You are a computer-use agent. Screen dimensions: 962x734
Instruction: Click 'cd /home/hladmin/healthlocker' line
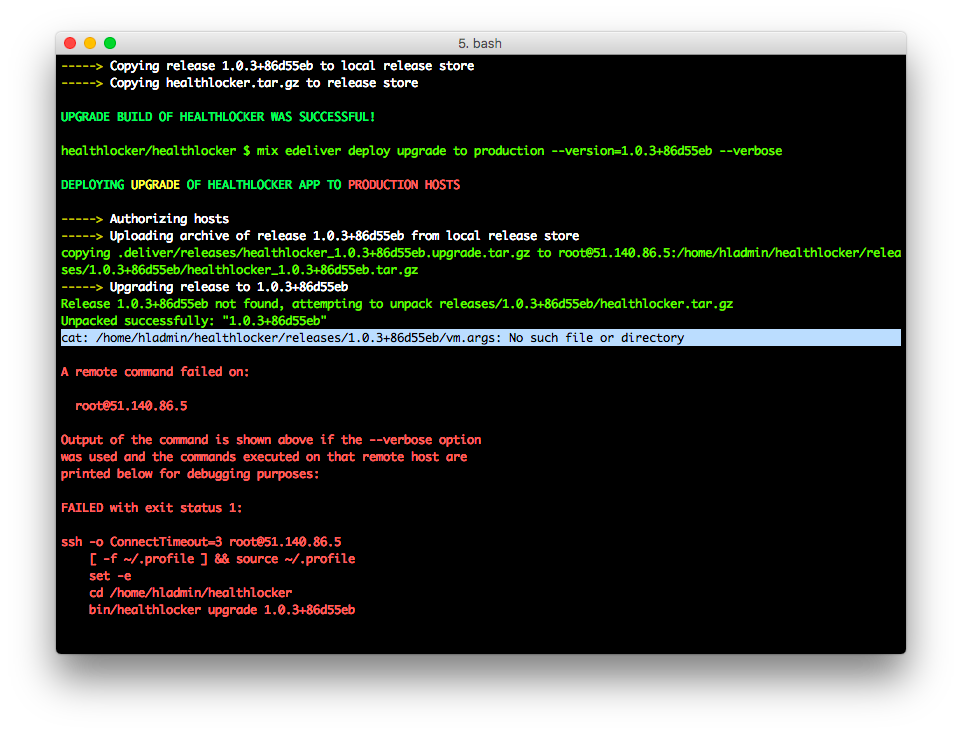tap(190, 593)
